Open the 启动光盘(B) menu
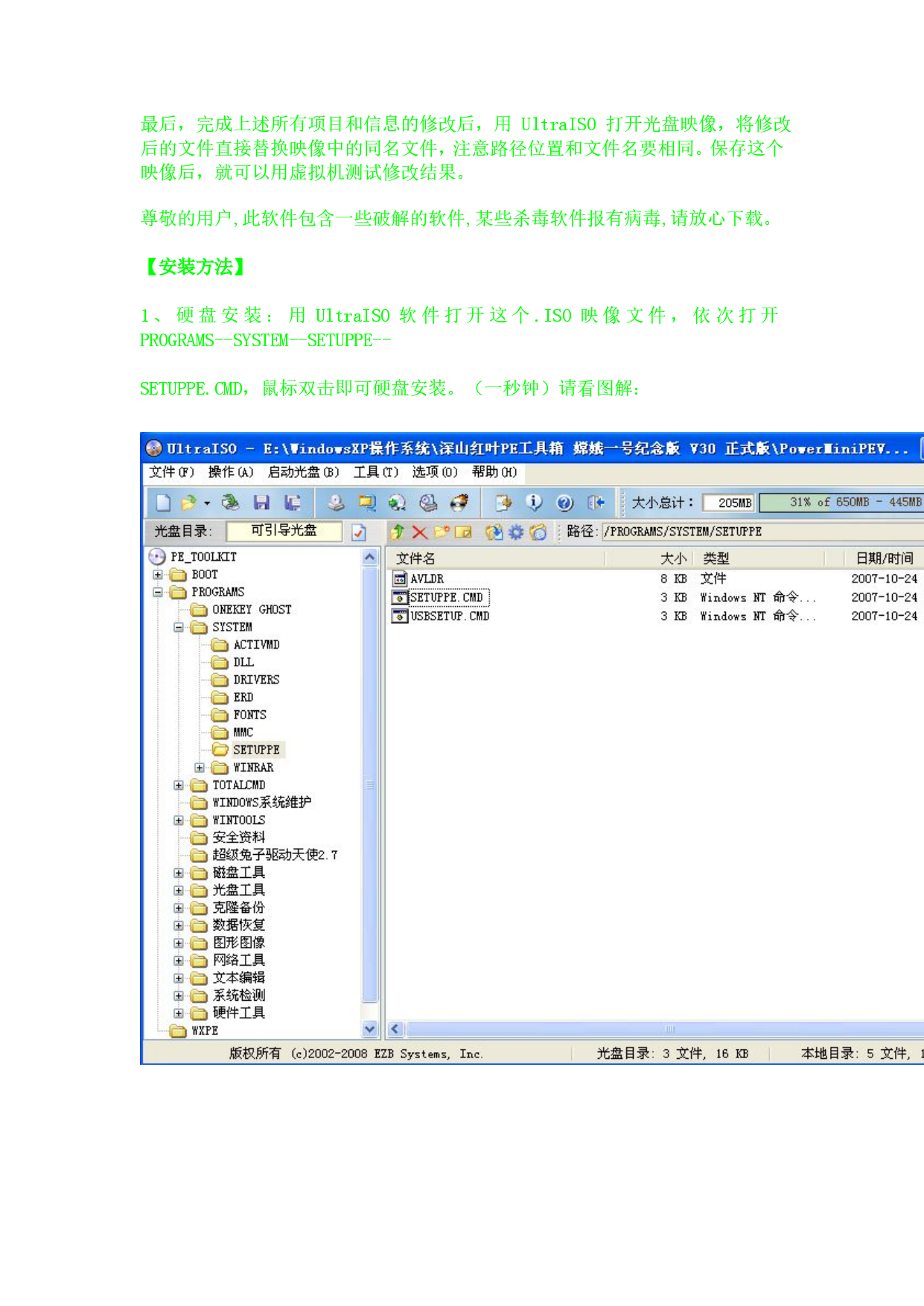The image size is (924, 1306). coord(303,472)
